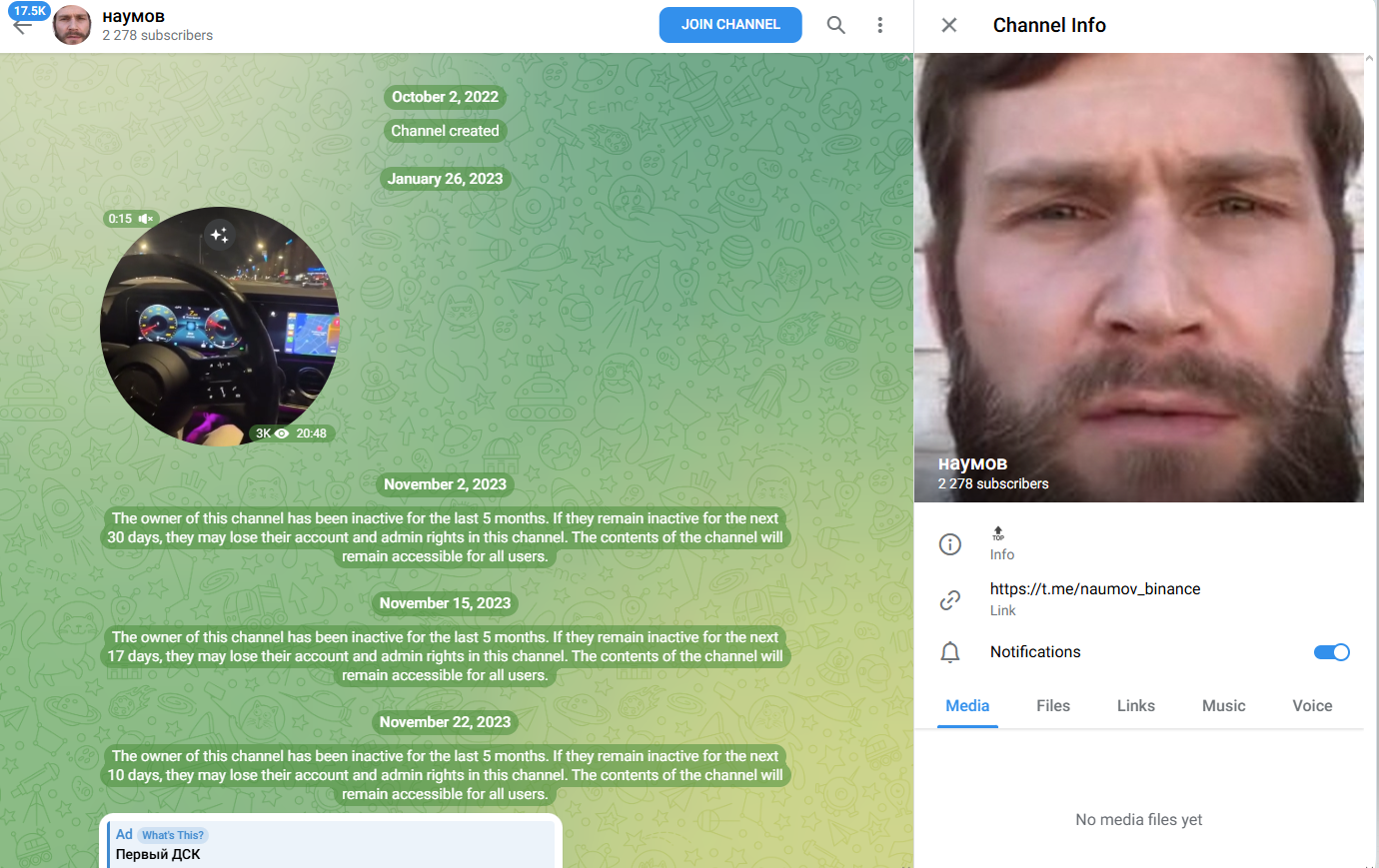Click the November 15, 2023 date badge
Viewport: 1379px width, 868px height.
[x=445, y=603]
